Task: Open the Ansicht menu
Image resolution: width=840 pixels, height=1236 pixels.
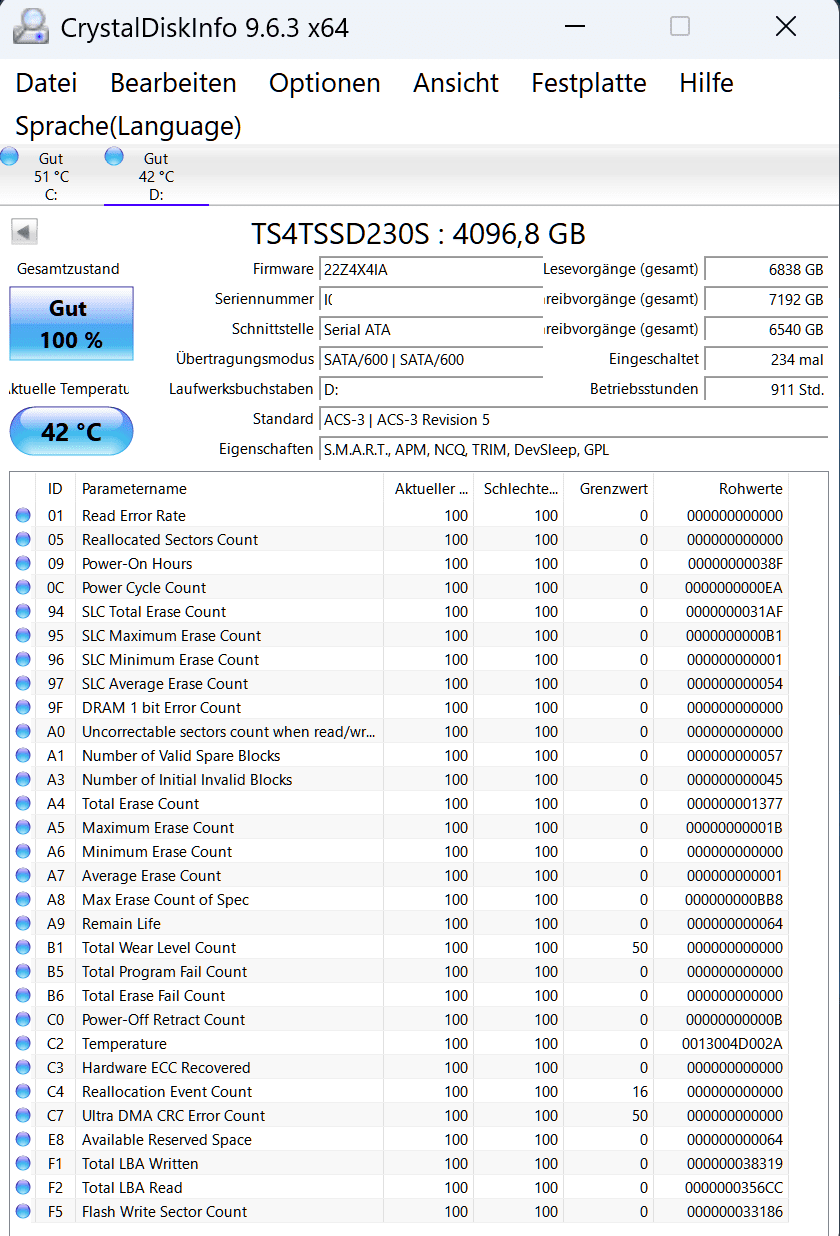Action: pos(456,83)
